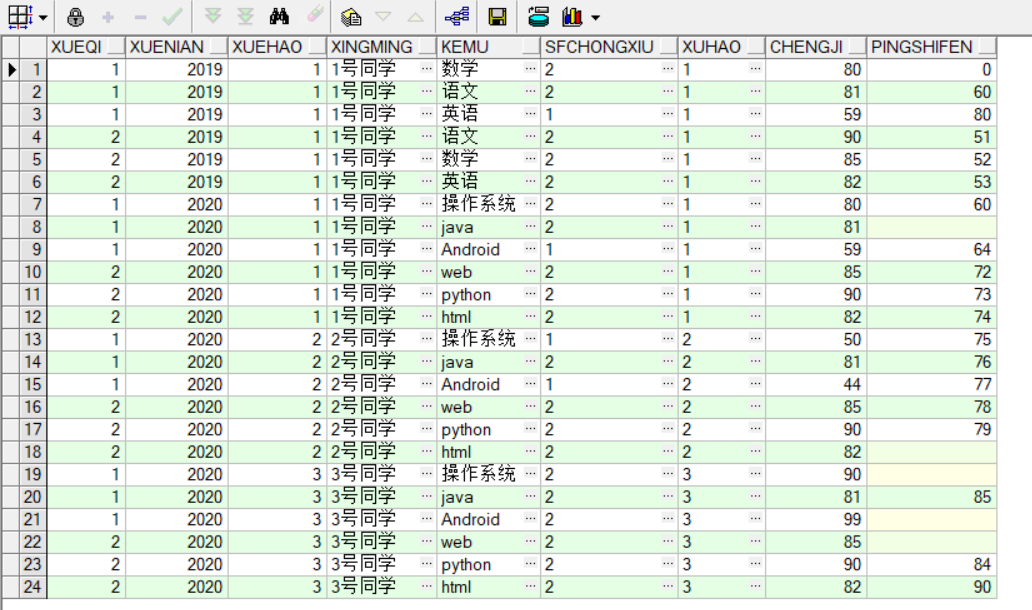1032x610 pixels.
Task: Expand the chart options dropdown arrow
Action: point(596,18)
